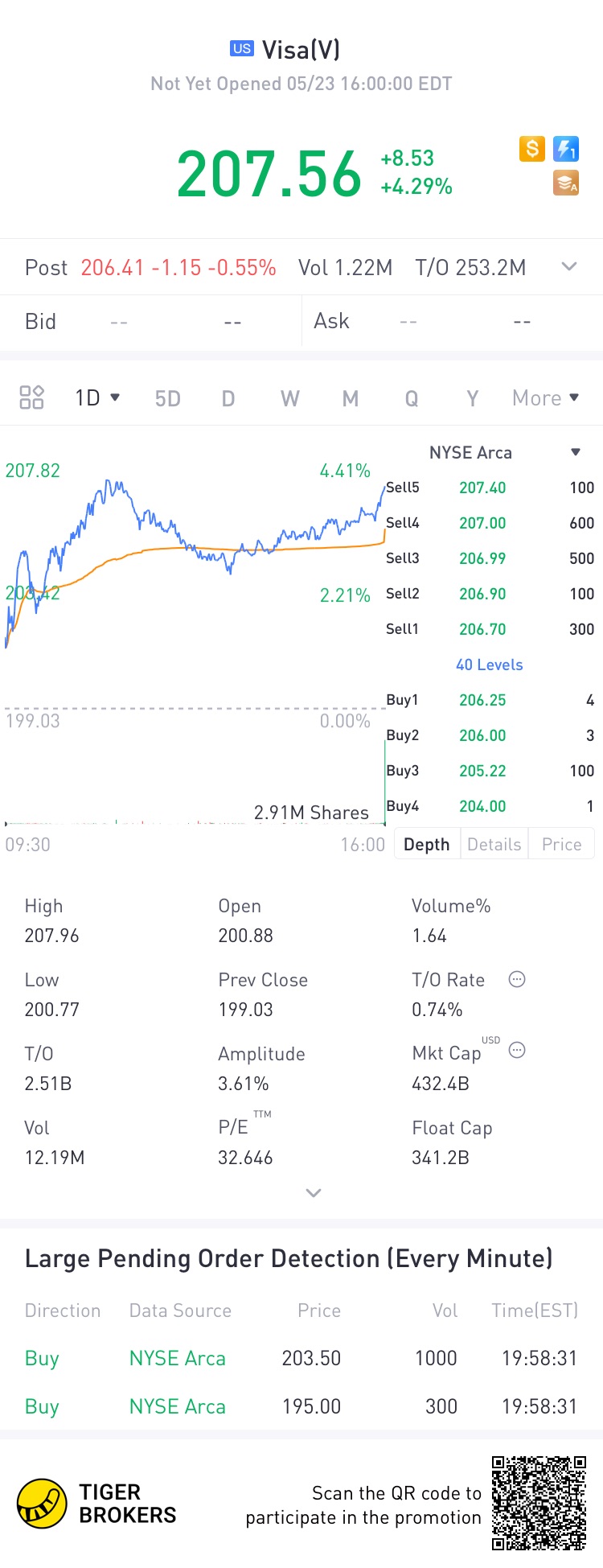Tap the orange dollar sign icon
Image resolution: width=603 pixels, height=1568 pixels.
(532, 149)
